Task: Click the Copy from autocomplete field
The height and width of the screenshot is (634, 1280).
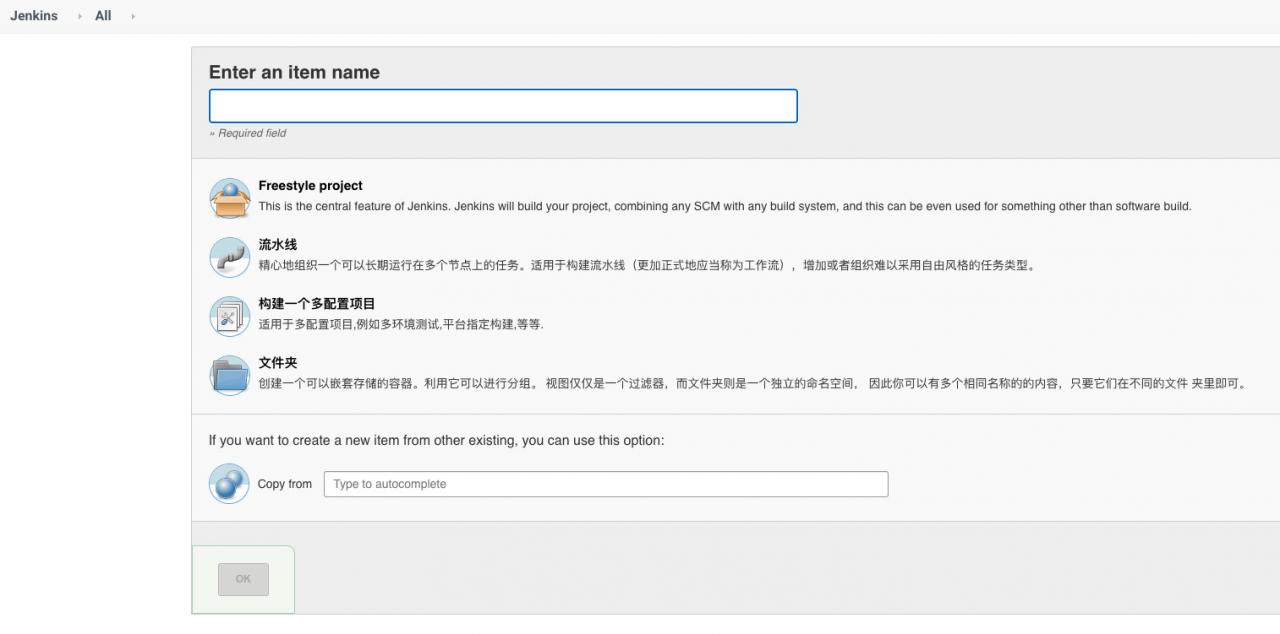Action: (x=606, y=484)
